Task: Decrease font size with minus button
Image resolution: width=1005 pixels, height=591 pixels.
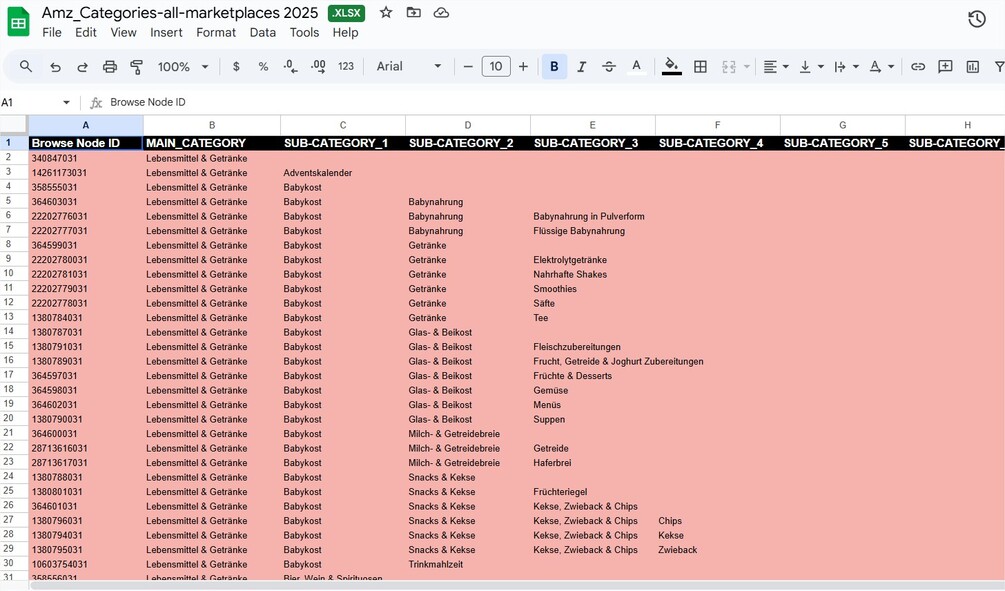Action: pyautogui.click(x=468, y=66)
